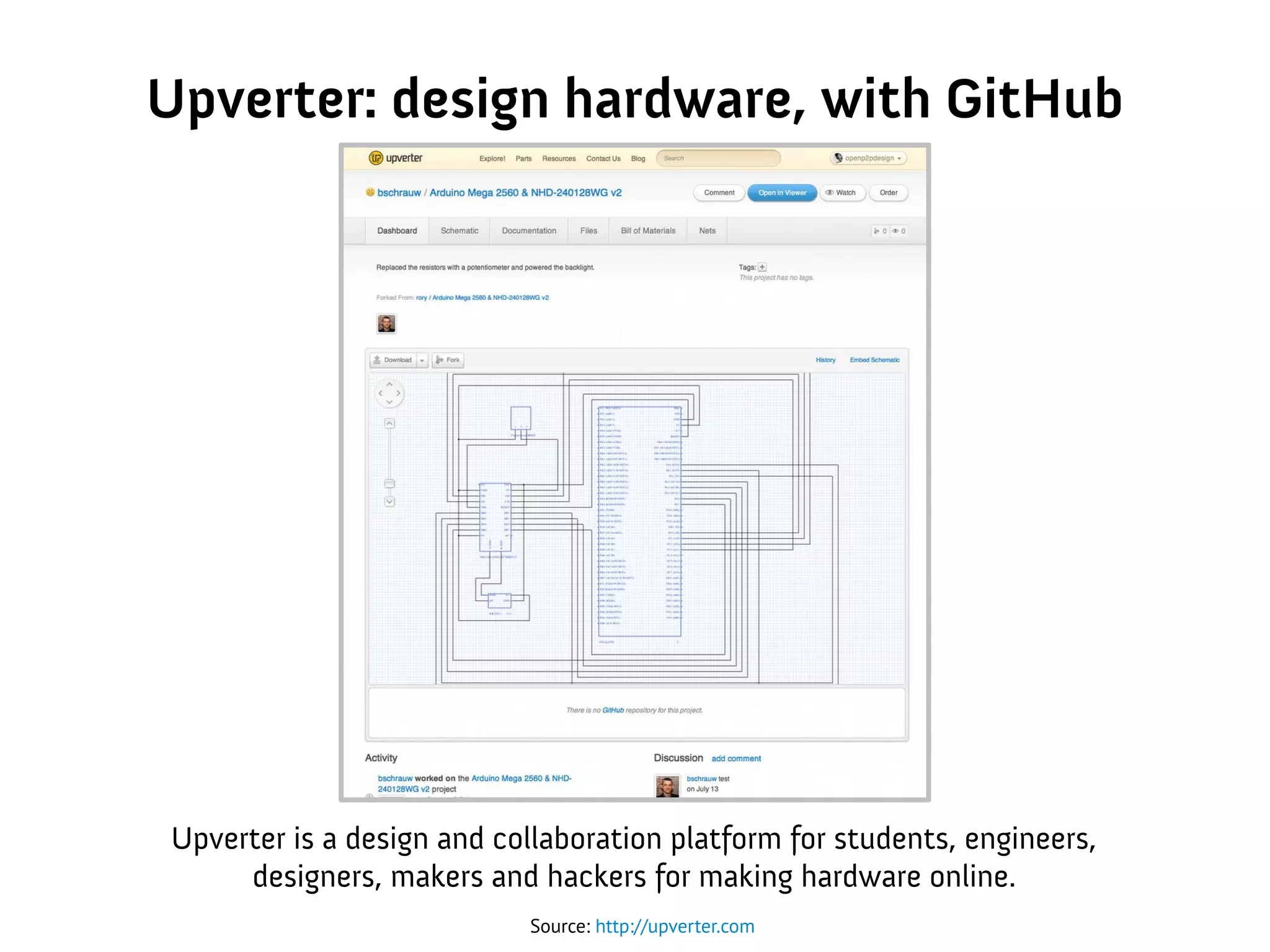Viewport: 1270px width, 952px height.
Task: Click the Open in Viewer button
Action: click(782, 193)
